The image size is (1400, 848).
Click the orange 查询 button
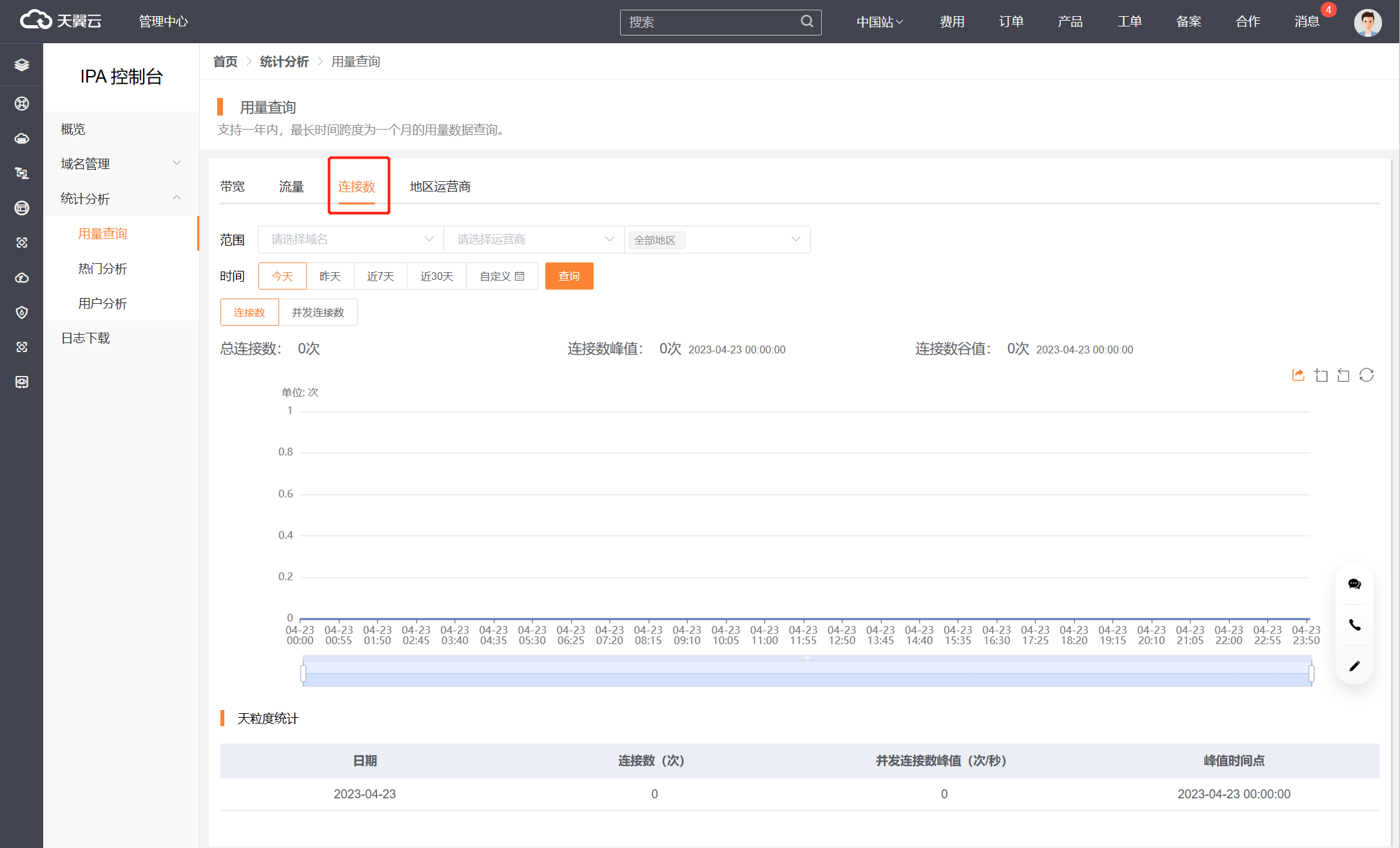tap(569, 277)
